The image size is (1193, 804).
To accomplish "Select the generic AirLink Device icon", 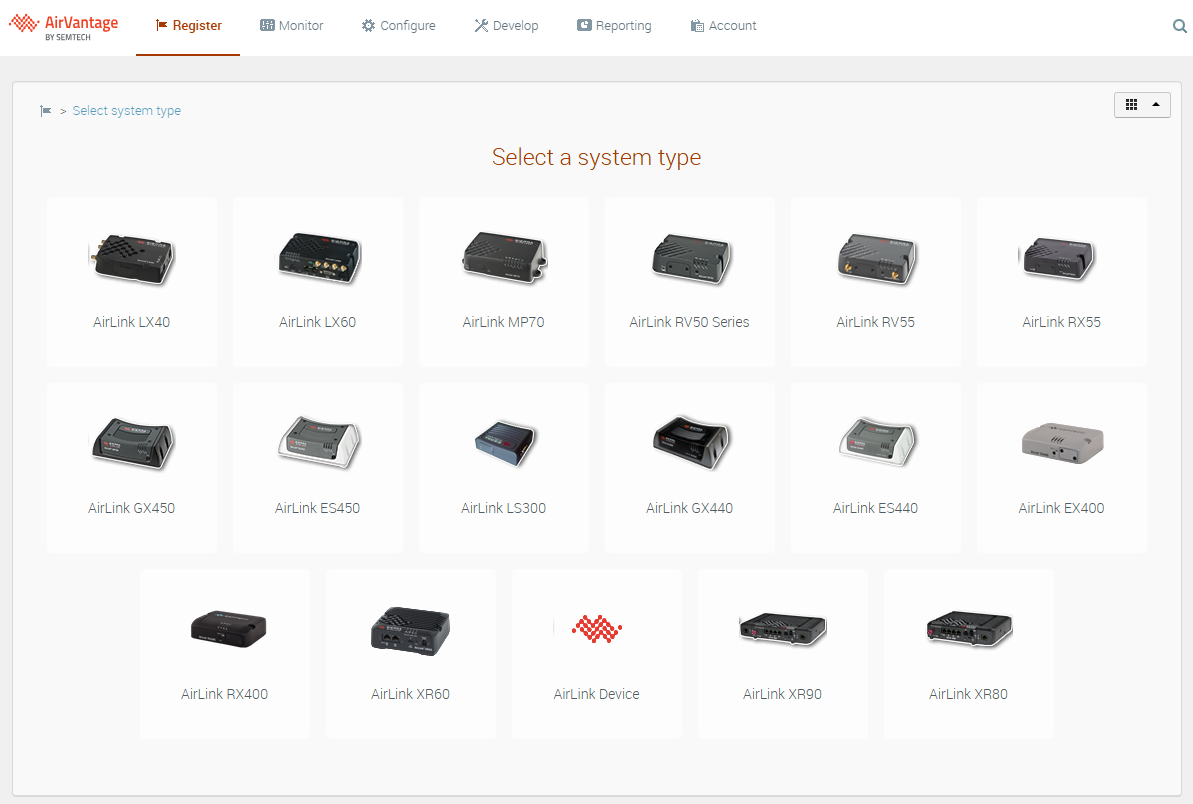I will [x=597, y=628].
